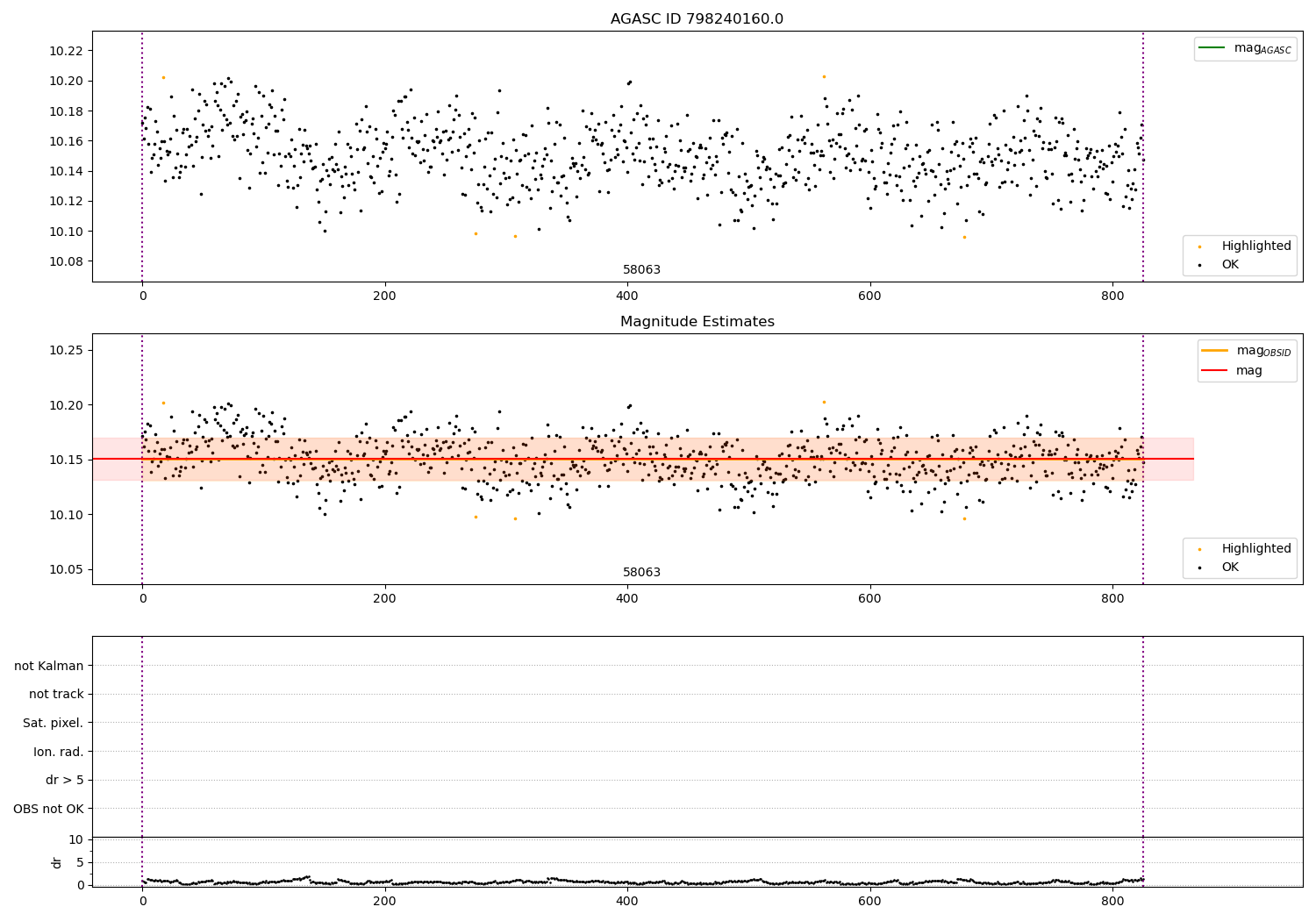Click the 5 tick on dr axis
The height and width of the screenshot is (921, 1316).
pyautogui.click(x=80, y=863)
